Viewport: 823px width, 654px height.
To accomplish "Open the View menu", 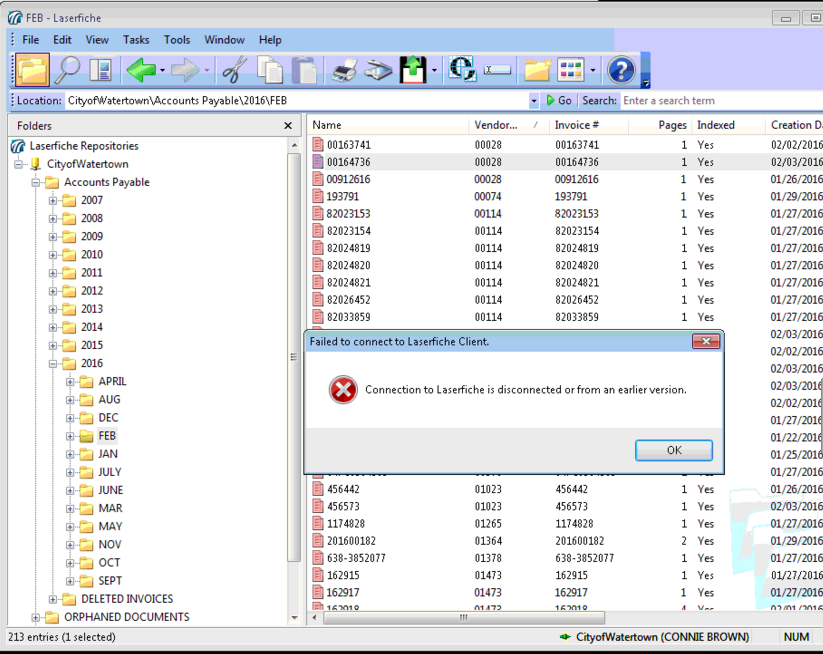I will click(x=97, y=40).
